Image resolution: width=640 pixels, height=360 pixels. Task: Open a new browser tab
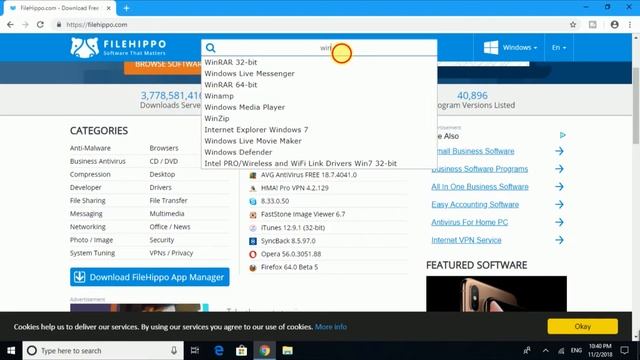coord(127,8)
